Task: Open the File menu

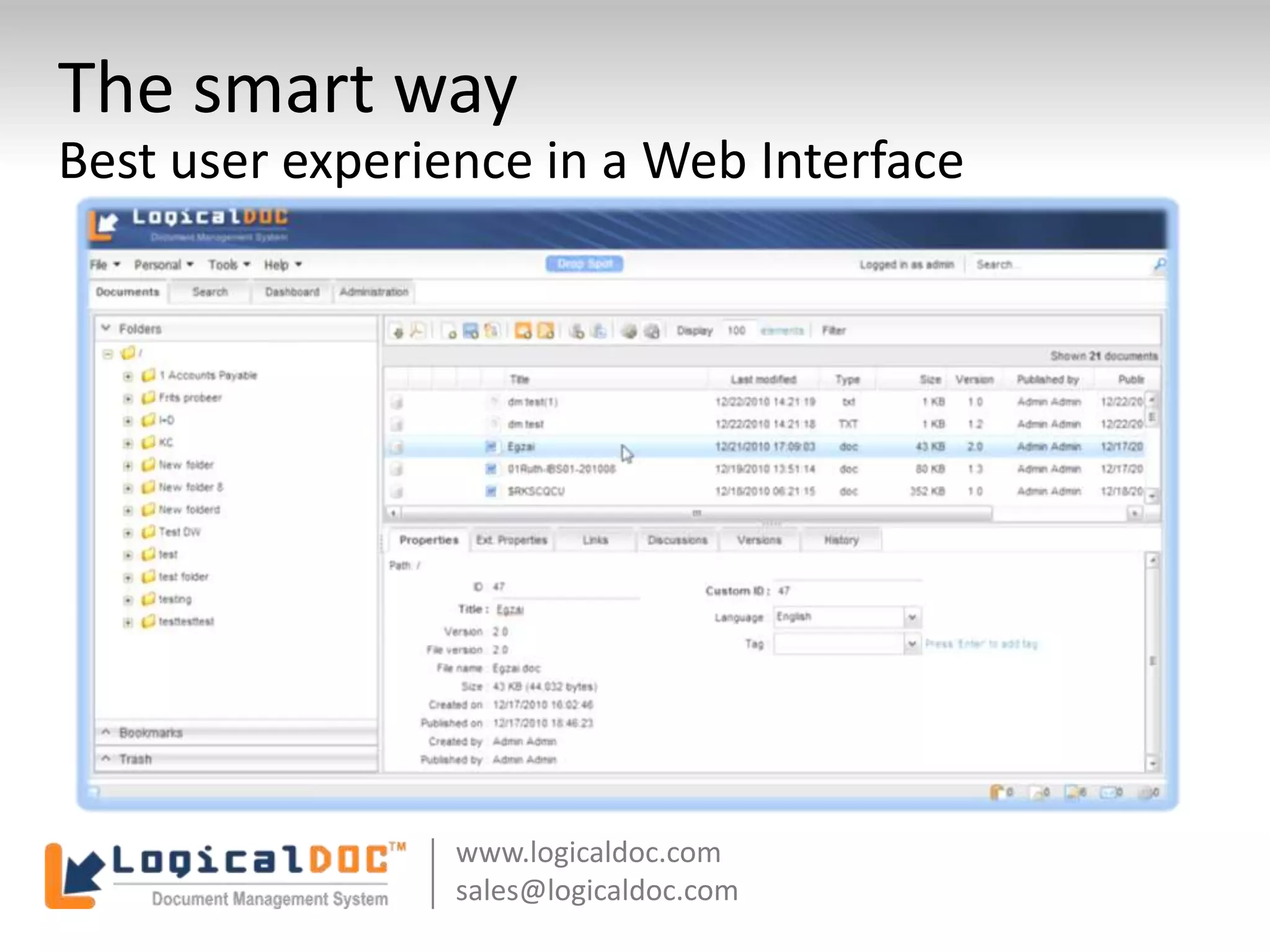Action: 105,265
